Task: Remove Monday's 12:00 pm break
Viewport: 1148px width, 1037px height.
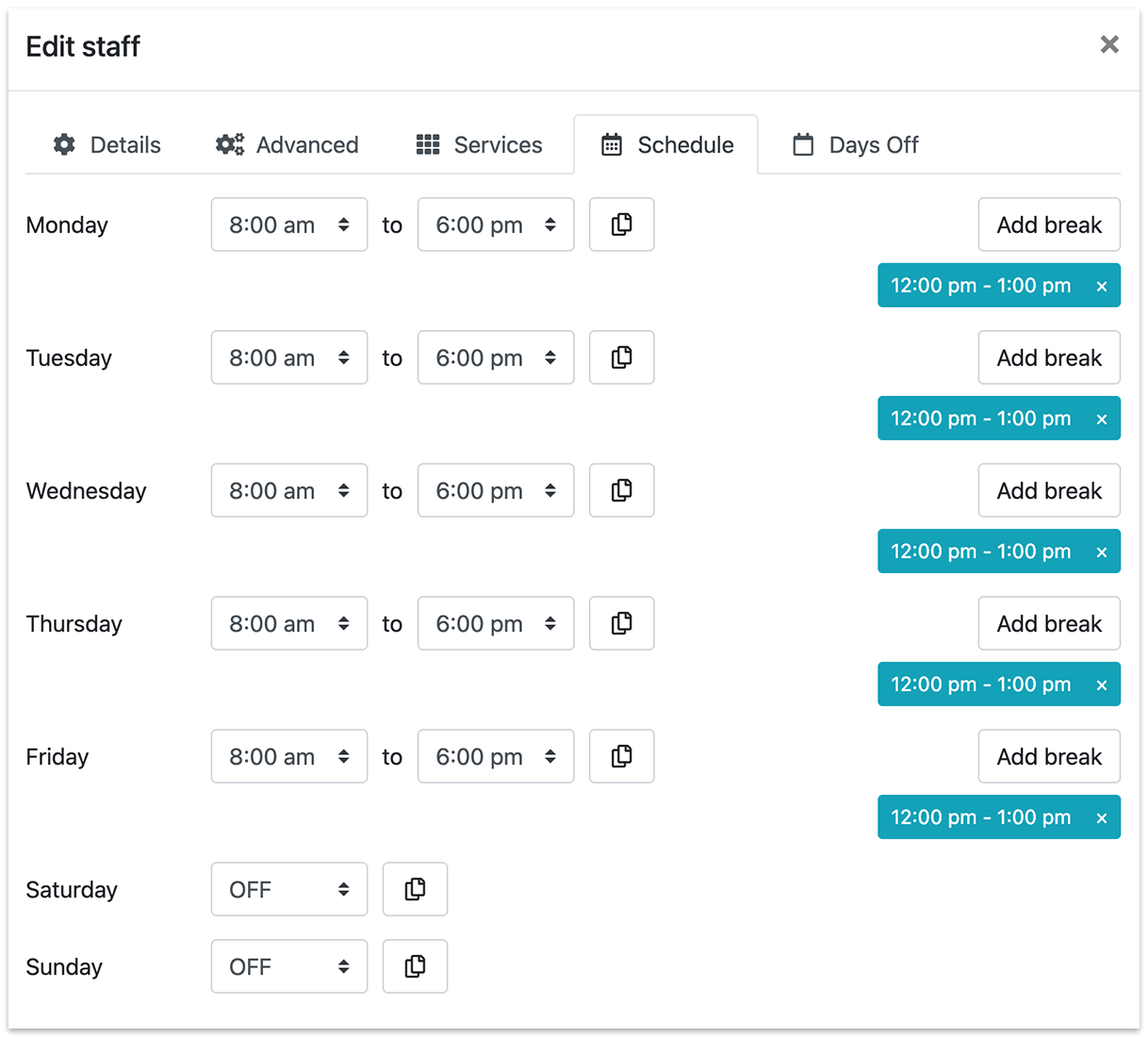Action: pyautogui.click(x=1102, y=287)
